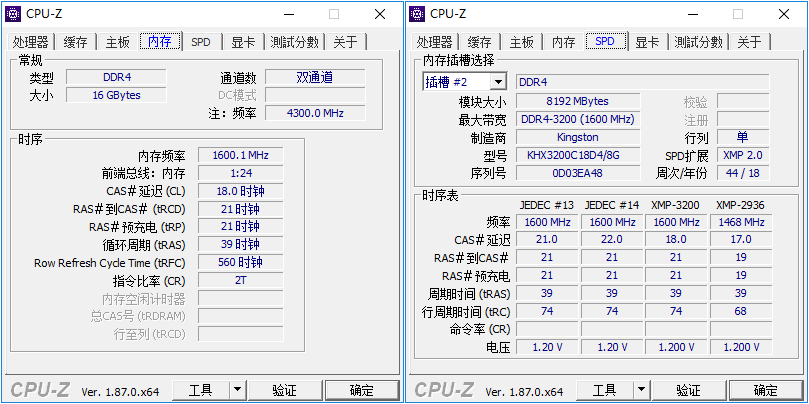This screenshot has height=404, width=809.
Task: Click 验证 button in left window
Action: click(x=284, y=390)
